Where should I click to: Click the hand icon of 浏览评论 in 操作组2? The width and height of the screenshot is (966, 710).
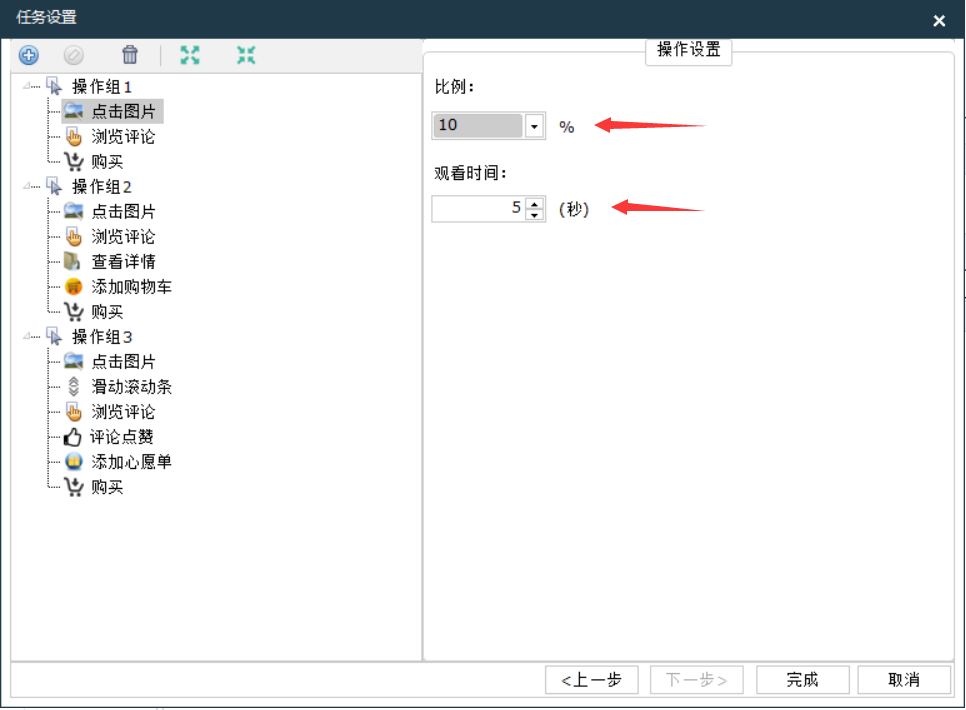coord(73,237)
